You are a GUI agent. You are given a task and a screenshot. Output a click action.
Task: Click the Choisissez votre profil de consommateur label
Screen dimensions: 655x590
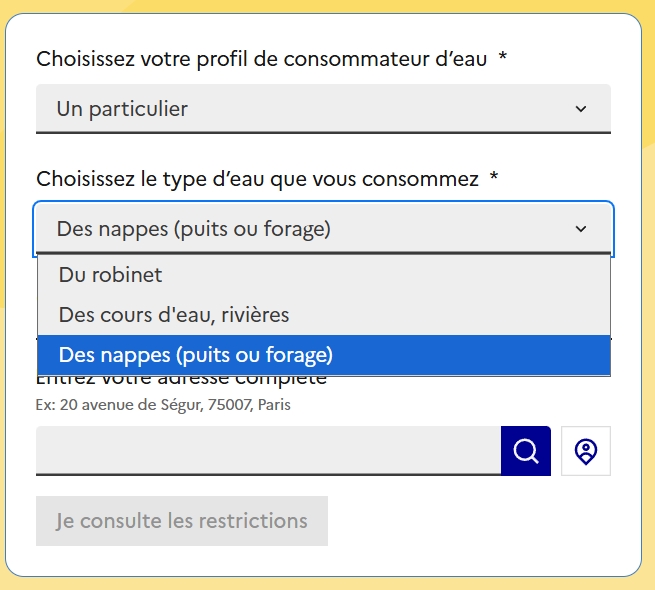tap(261, 58)
